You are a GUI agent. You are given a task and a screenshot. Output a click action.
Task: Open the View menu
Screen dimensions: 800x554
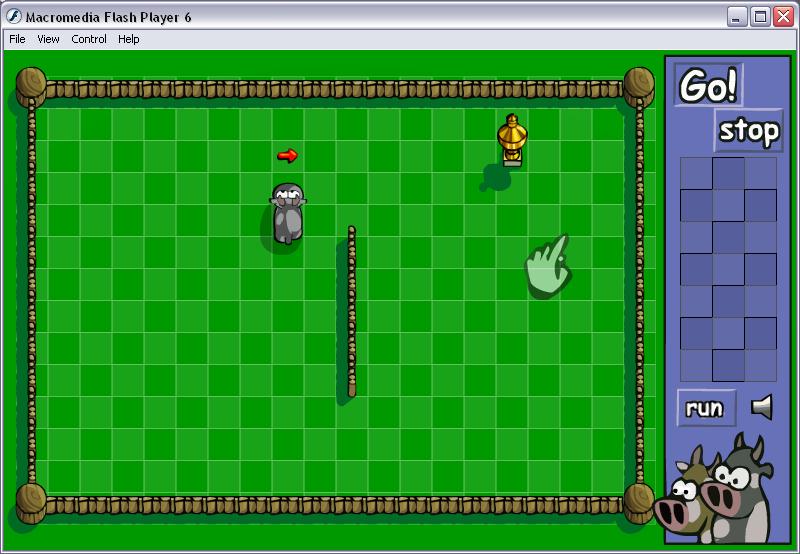pos(48,39)
